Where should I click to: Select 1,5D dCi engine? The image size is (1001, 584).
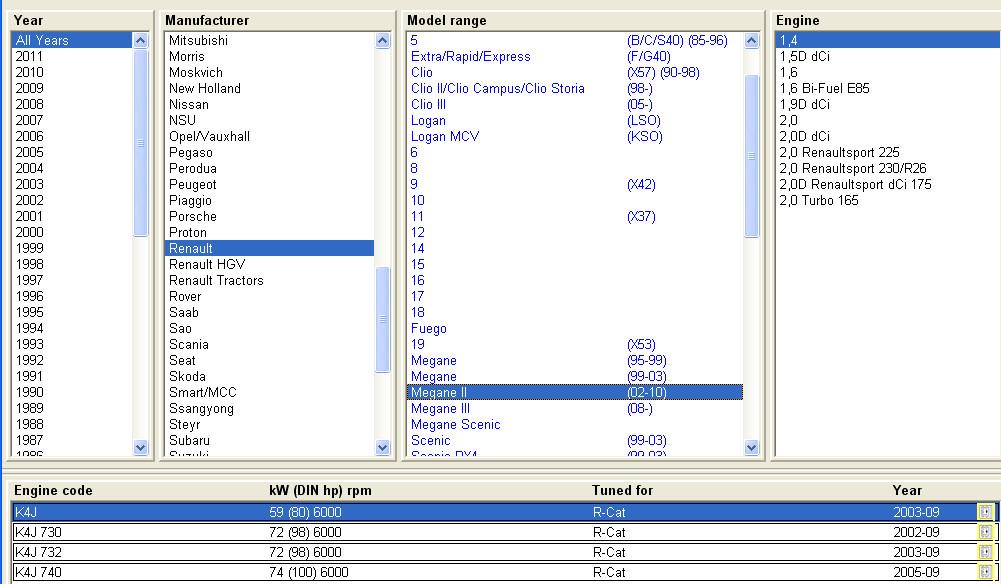coord(804,56)
